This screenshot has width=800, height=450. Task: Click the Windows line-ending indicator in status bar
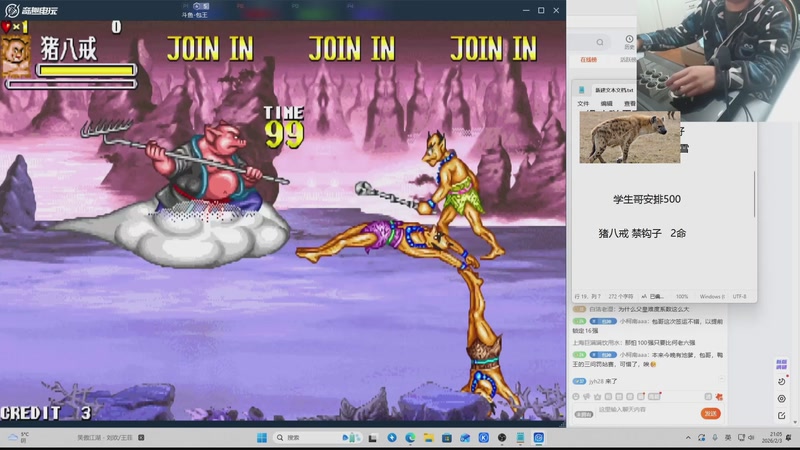point(712,296)
